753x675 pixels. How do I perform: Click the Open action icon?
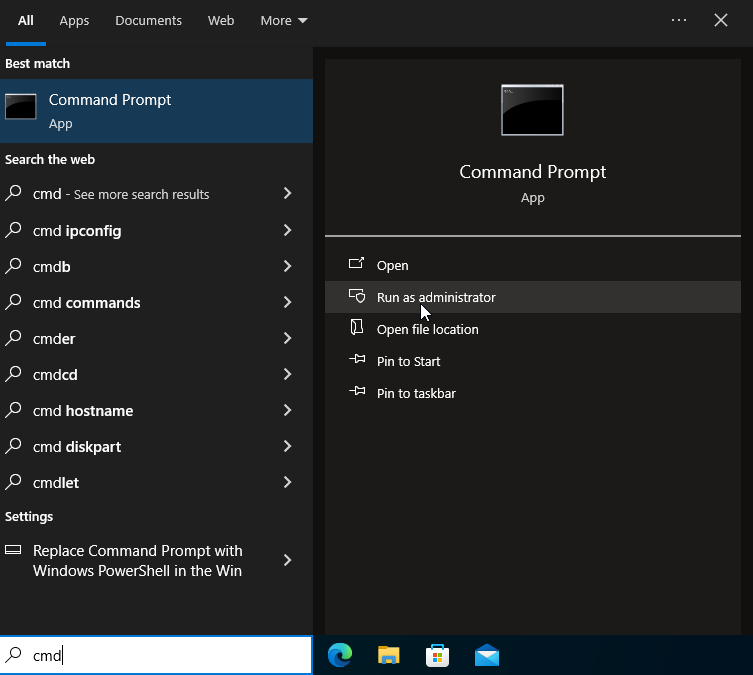(x=356, y=263)
